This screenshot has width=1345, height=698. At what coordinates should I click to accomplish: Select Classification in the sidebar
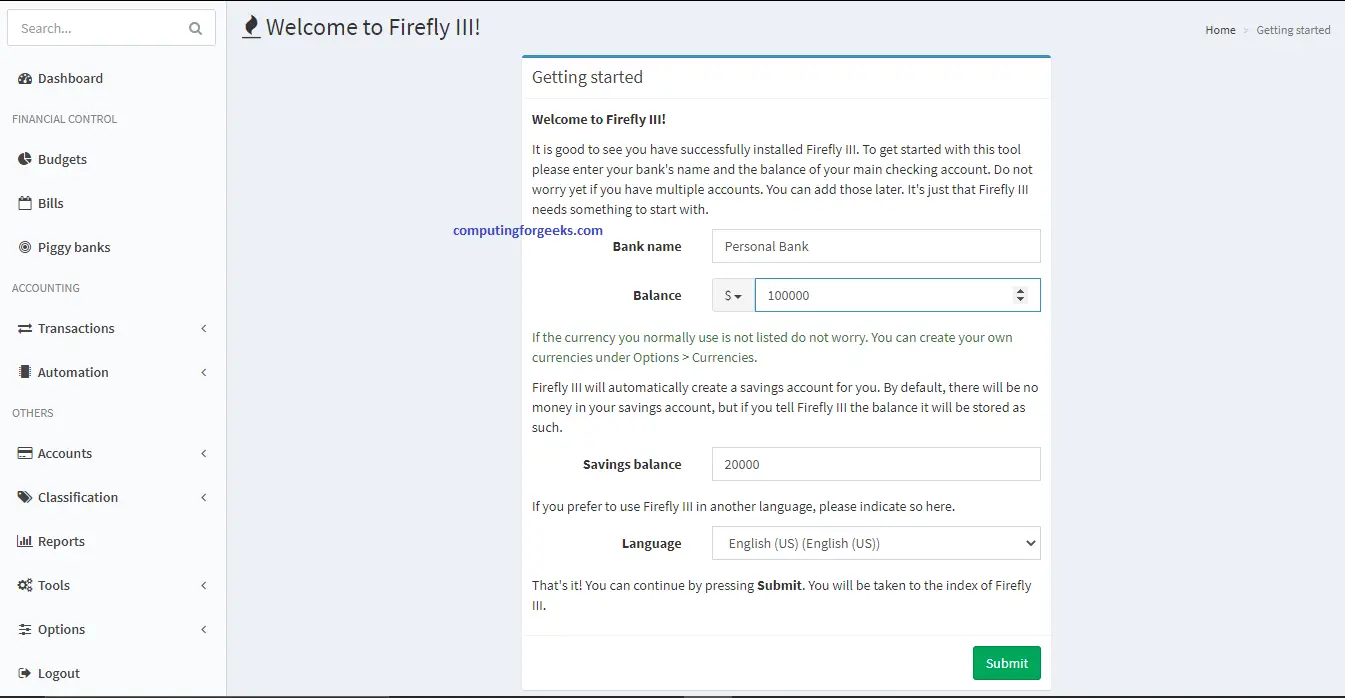pyautogui.click(x=77, y=497)
